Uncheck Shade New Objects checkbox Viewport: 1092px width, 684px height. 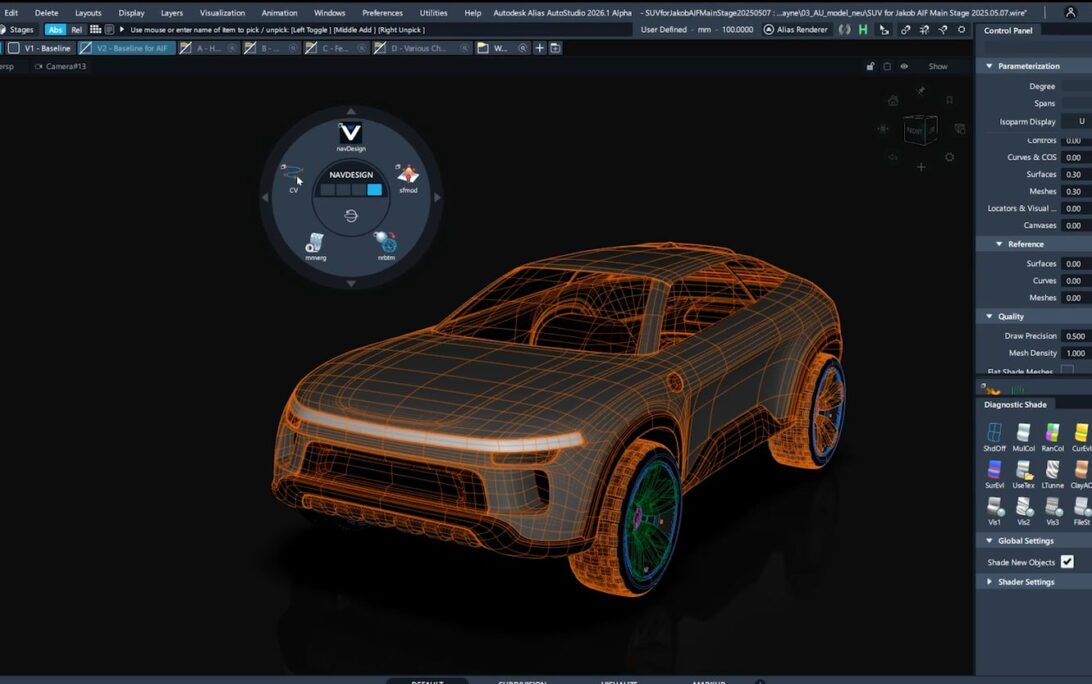coord(1067,562)
